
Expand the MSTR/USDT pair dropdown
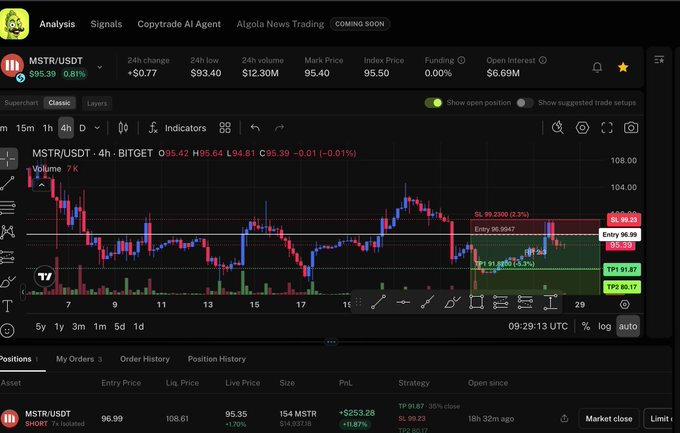pyautogui.click(x=100, y=67)
